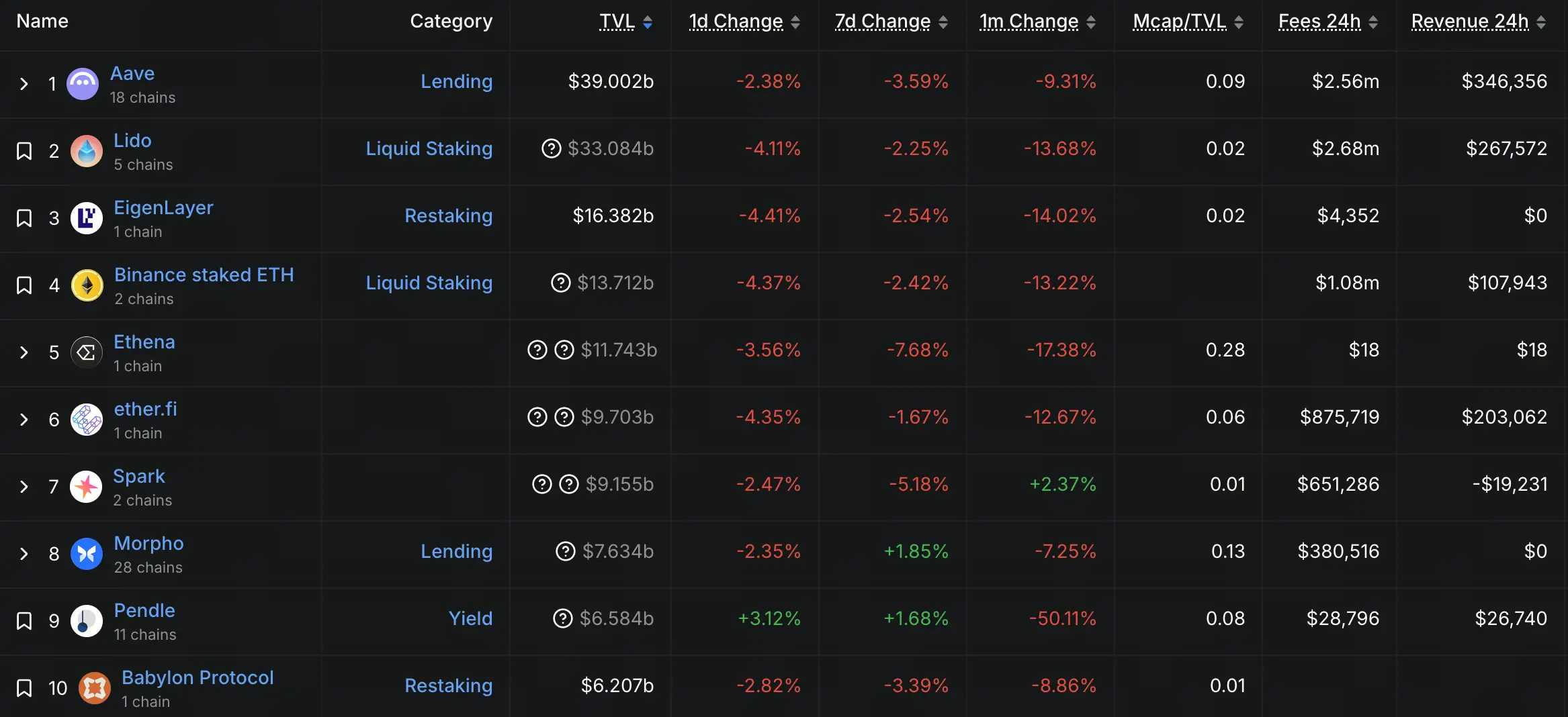This screenshot has width=1568, height=717.
Task: Click Spark's revenue value -$19,231
Action: coord(1510,484)
